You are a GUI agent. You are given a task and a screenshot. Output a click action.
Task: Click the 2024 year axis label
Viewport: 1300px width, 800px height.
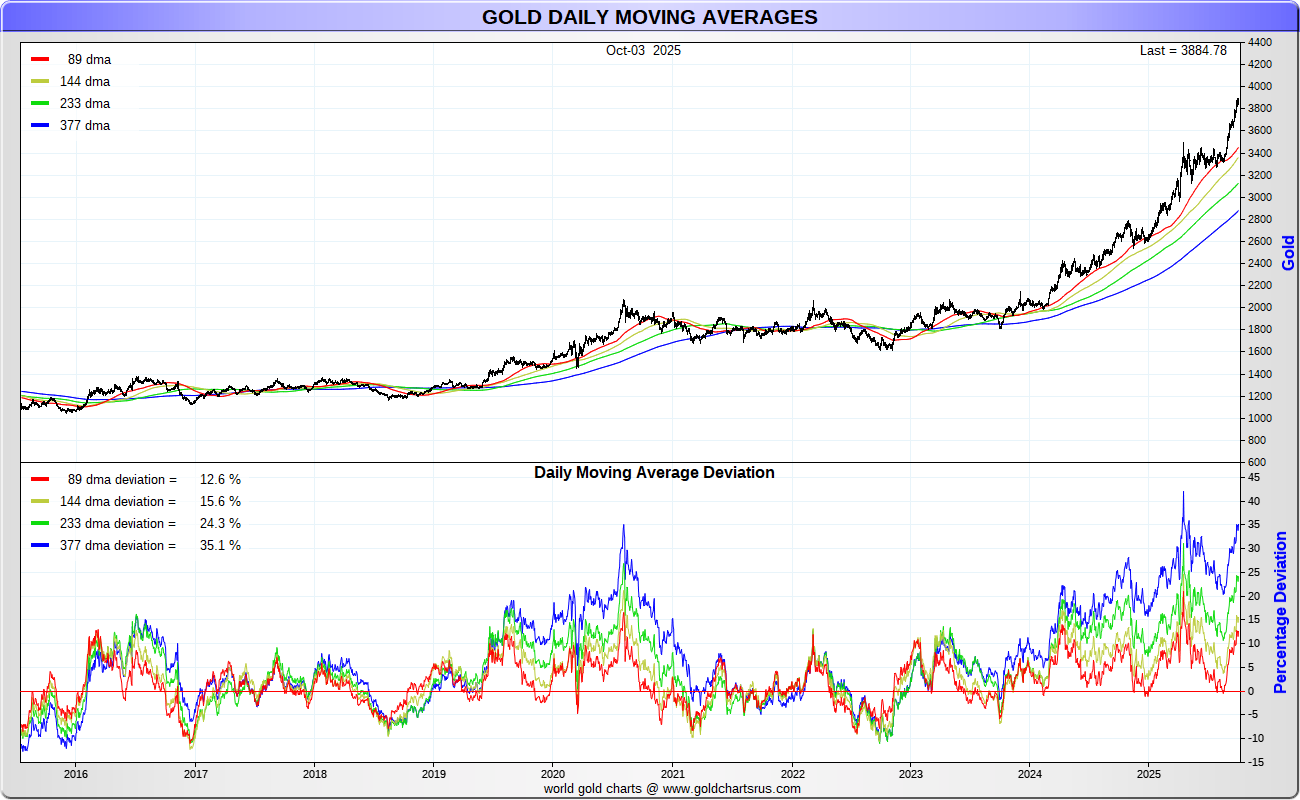coord(1030,774)
